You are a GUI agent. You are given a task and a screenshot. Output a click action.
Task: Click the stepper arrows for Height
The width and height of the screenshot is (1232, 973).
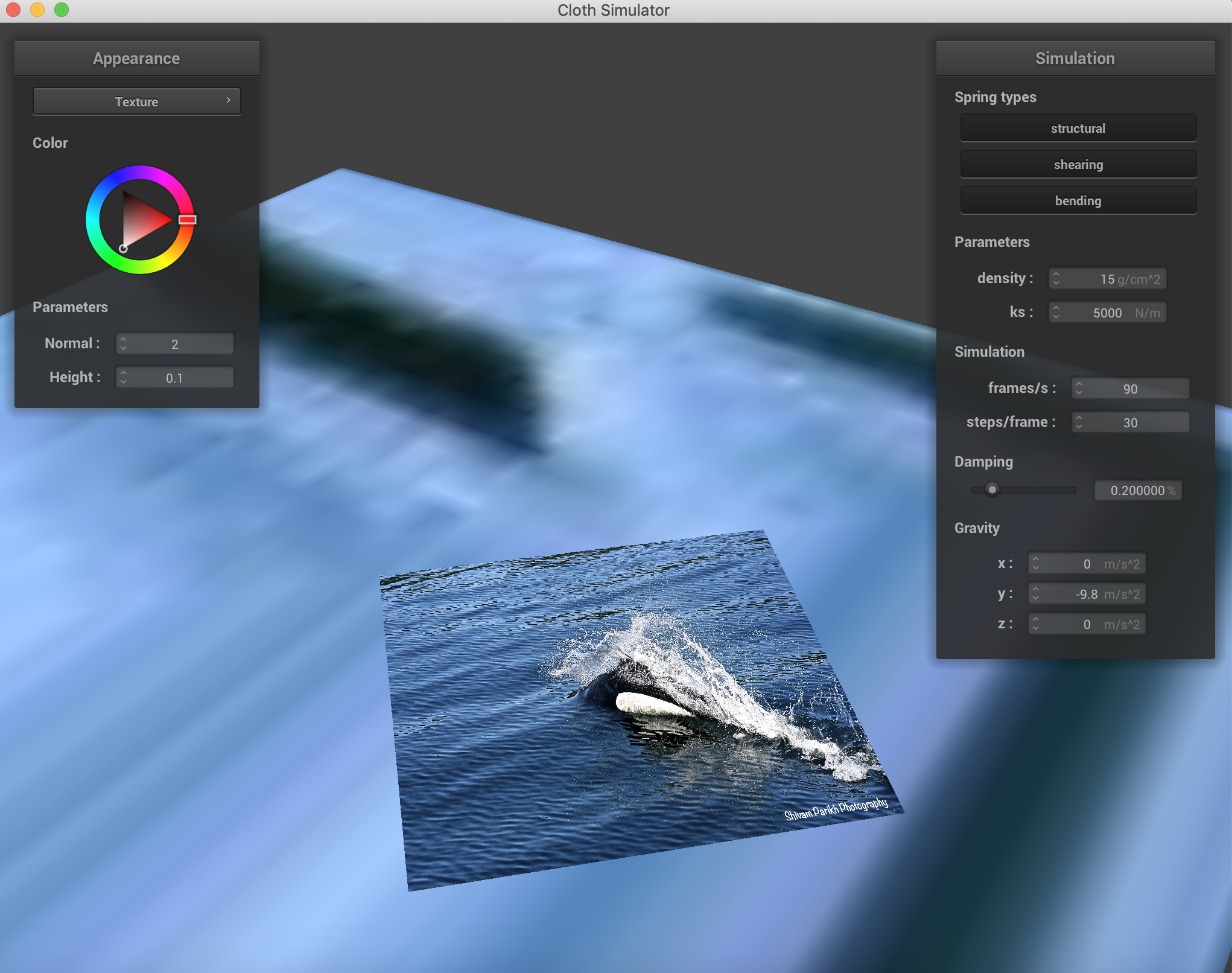(x=124, y=377)
